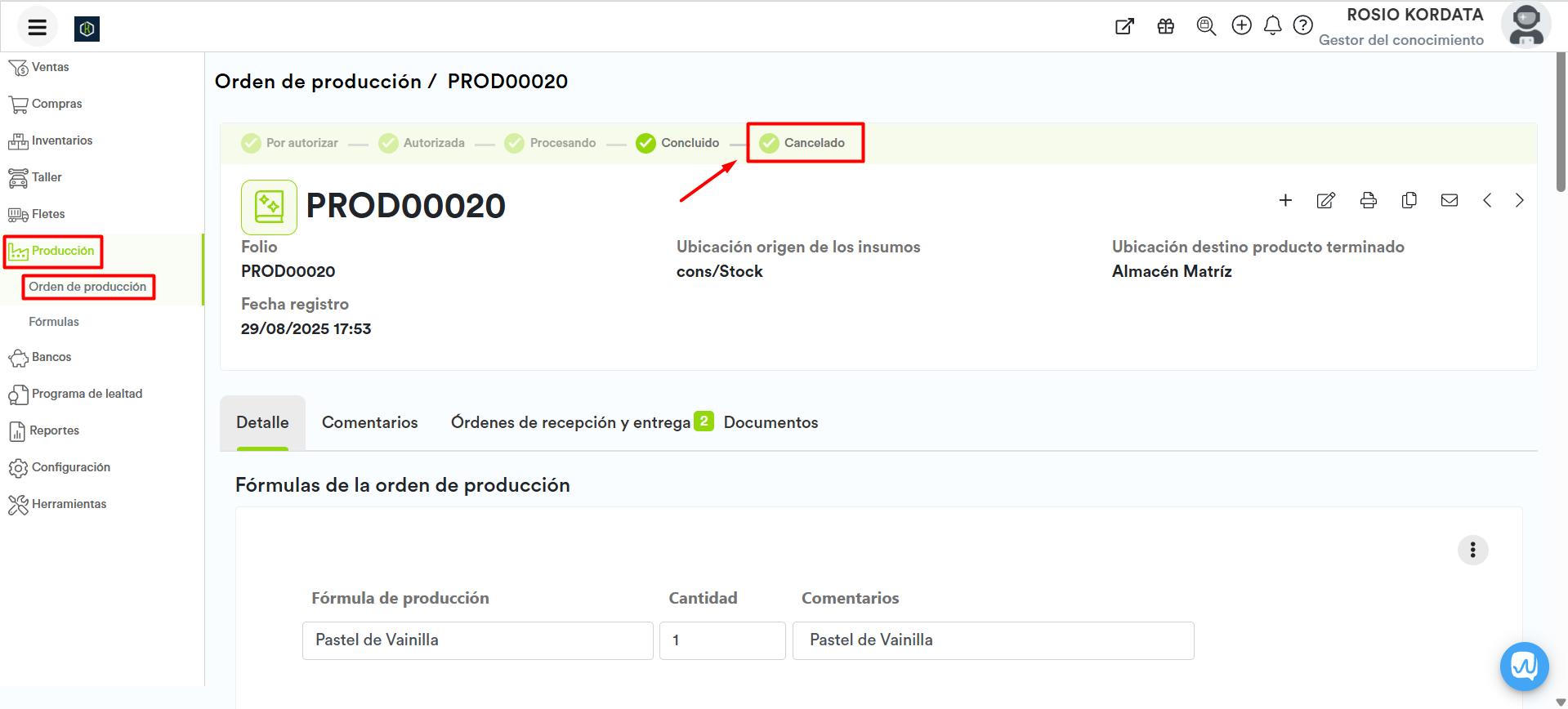
Task: Print the production order
Action: tap(1368, 201)
